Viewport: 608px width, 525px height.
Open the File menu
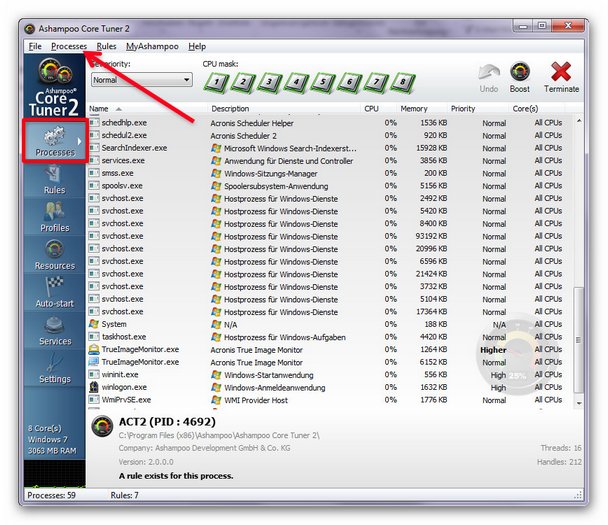pos(35,47)
